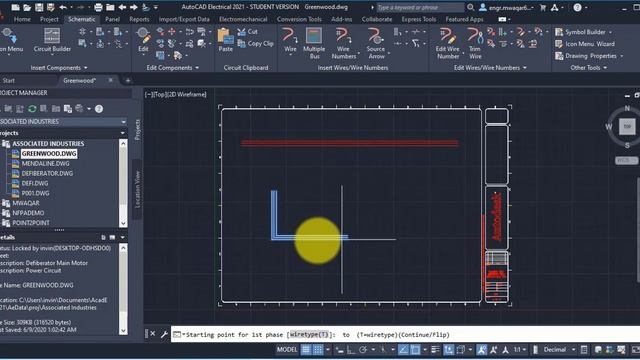Select the NFPADEMO project in tree
Image resolution: width=640 pixels, height=360 pixels.
point(28,213)
